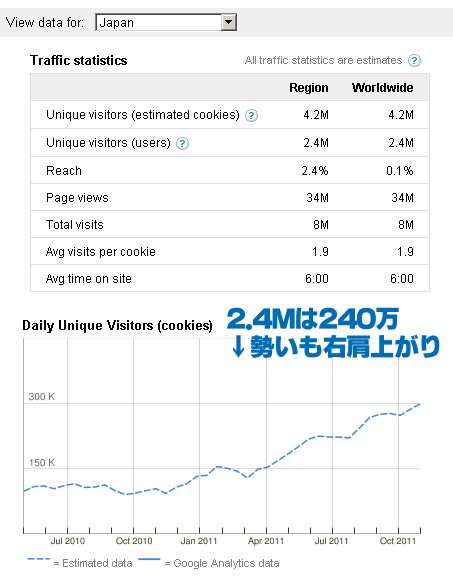Select the Oct 2011 axis marker
This screenshot has width=453, height=585.
pos(398,541)
